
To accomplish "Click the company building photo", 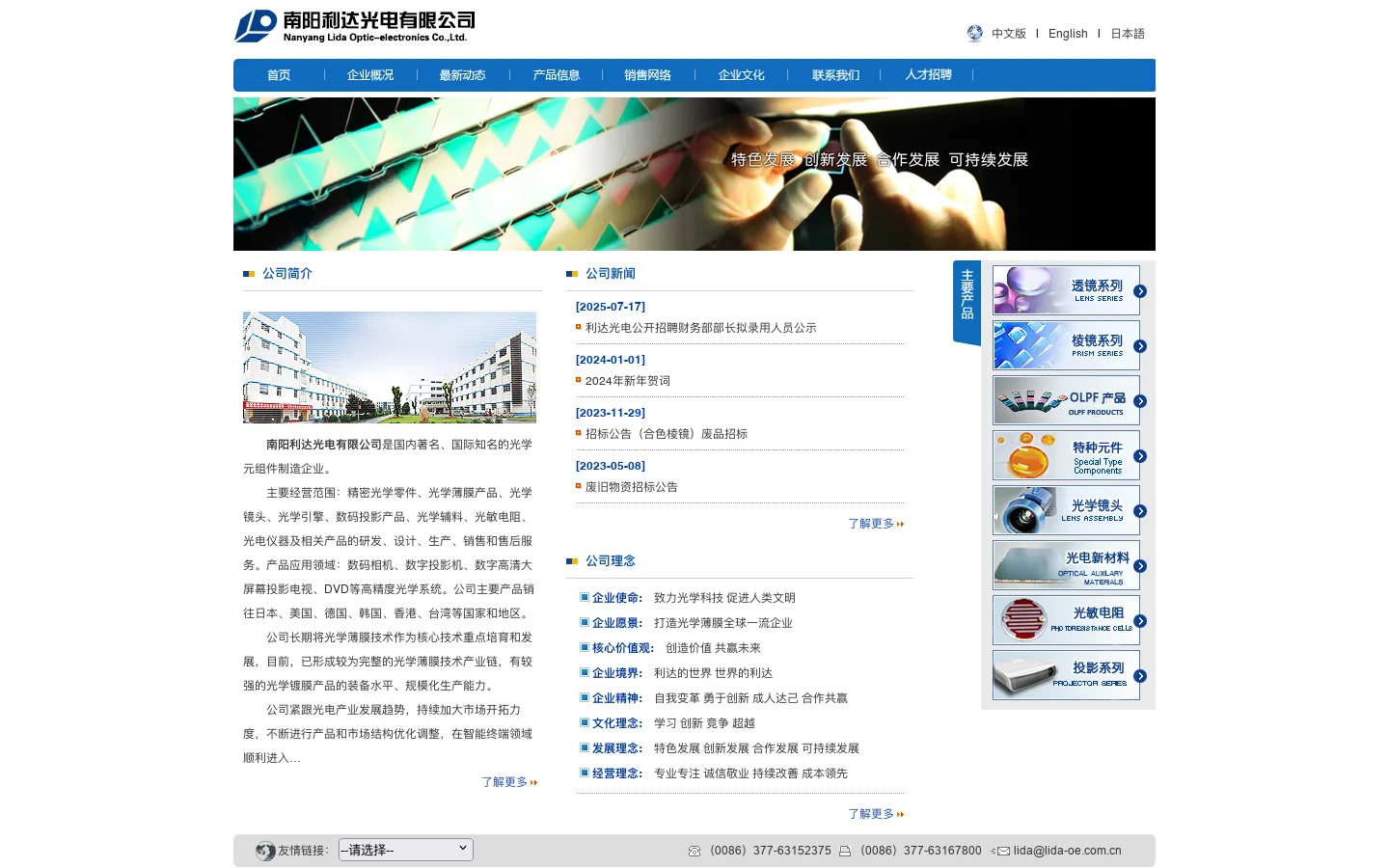I will (390, 367).
